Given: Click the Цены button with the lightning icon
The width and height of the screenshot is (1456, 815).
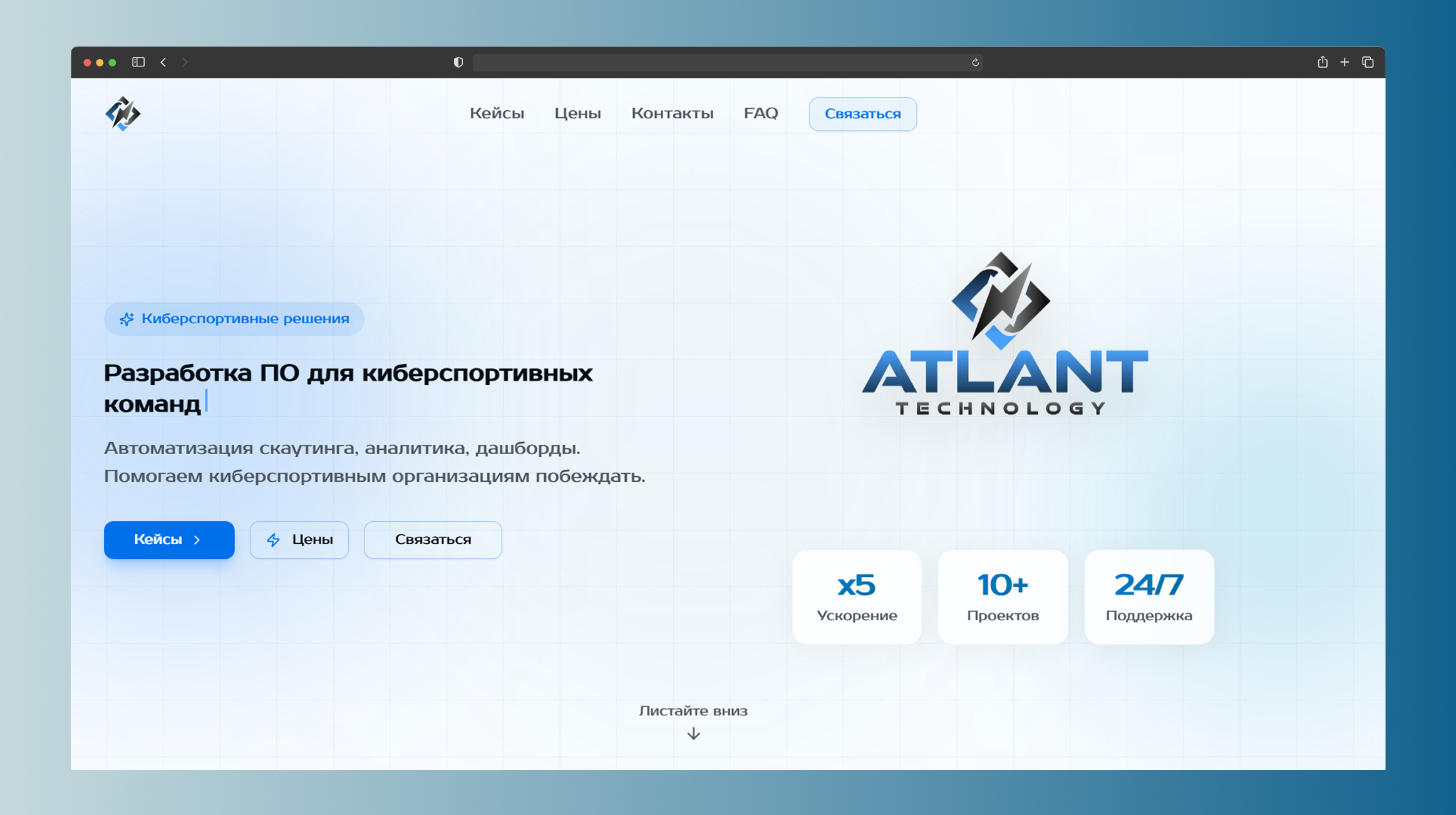Looking at the screenshot, I should [x=299, y=539].
